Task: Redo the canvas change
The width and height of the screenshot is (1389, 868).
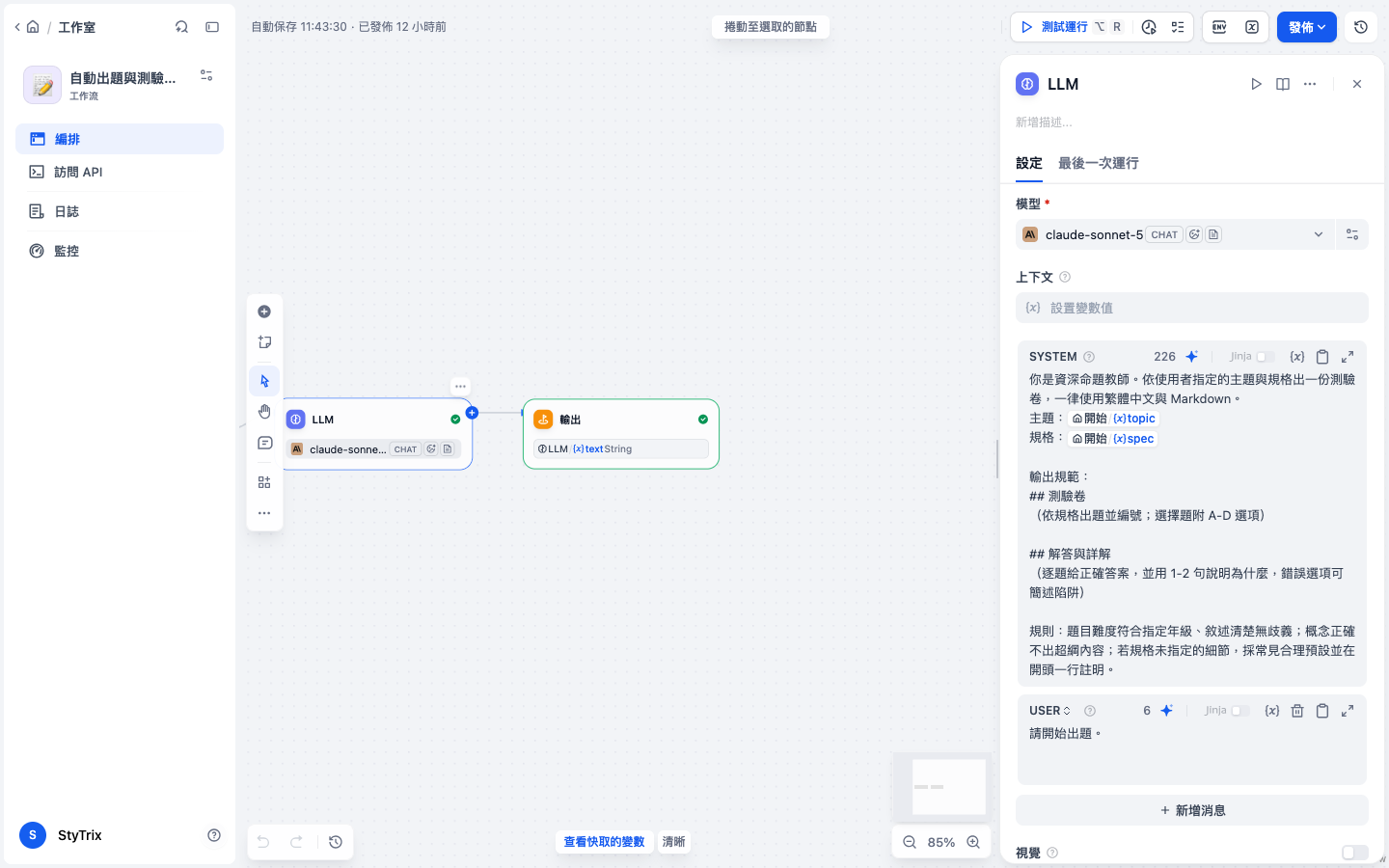Action: point(297,842)
